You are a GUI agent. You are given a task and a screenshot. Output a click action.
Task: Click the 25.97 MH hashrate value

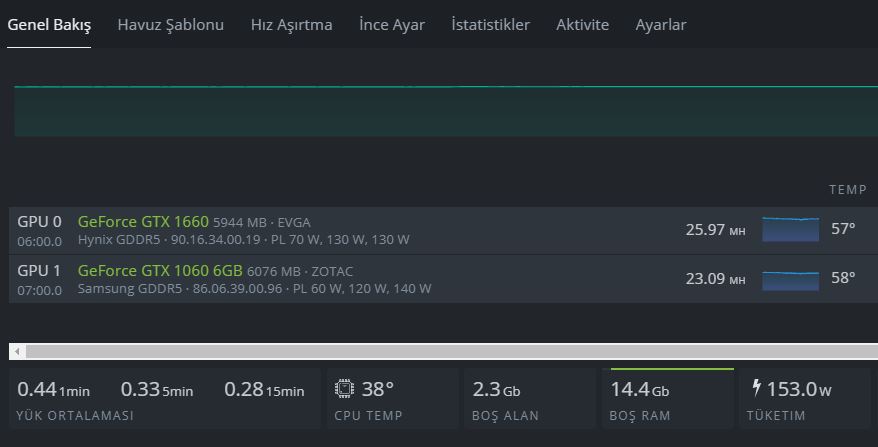pyautogui.click(x=715, y=230)
